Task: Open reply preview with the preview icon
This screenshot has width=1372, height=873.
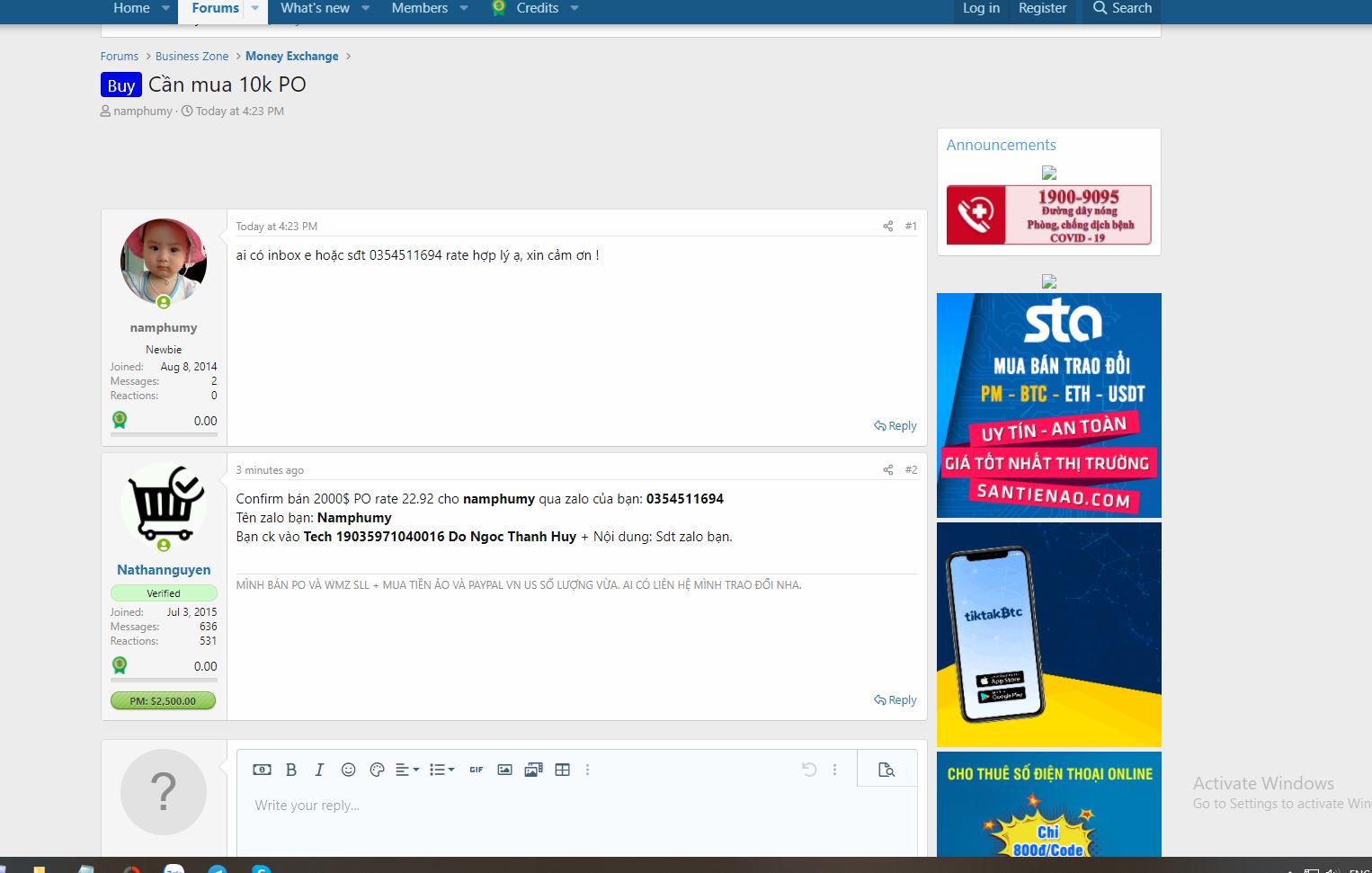Action: click(886, 770)
